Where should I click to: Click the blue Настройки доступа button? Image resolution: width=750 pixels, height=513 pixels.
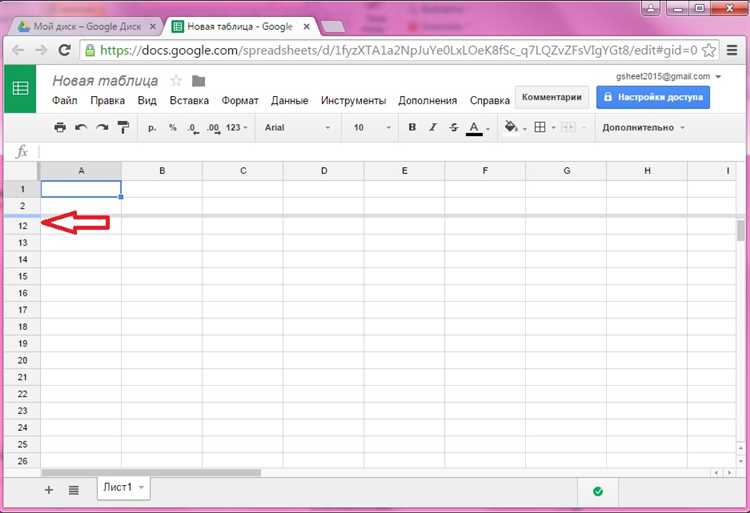653,97
